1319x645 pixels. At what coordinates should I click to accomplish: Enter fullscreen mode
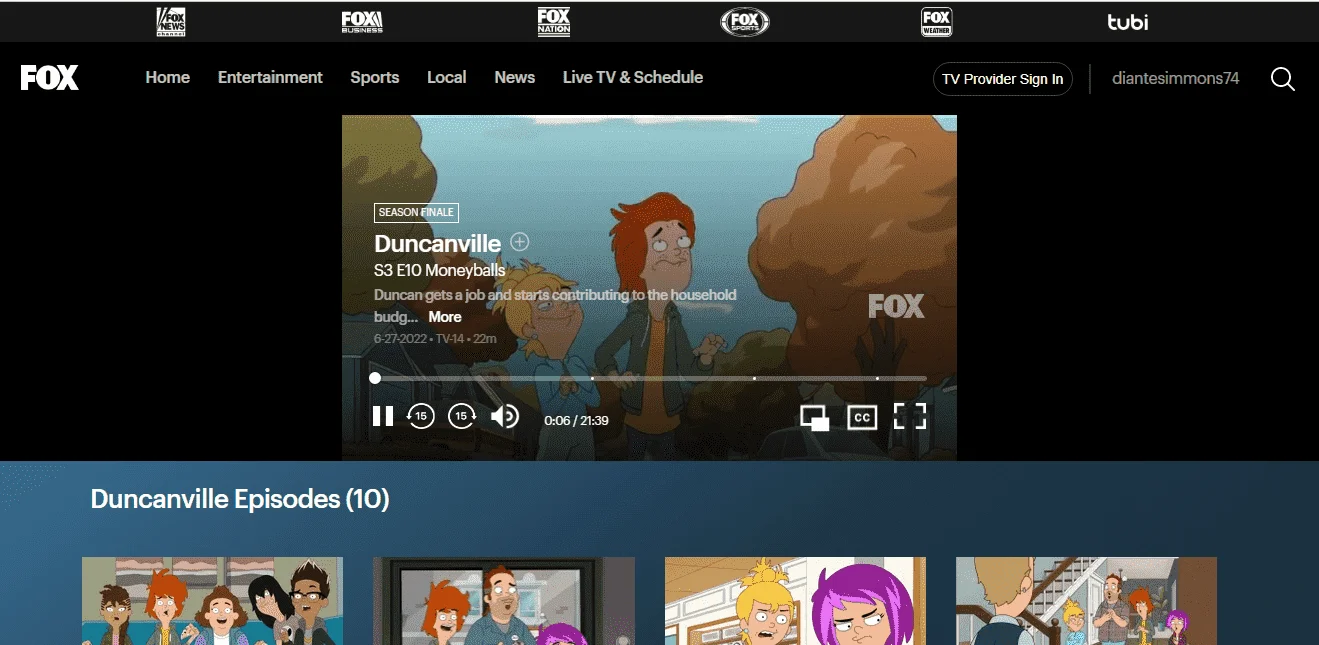pos(910,417)
